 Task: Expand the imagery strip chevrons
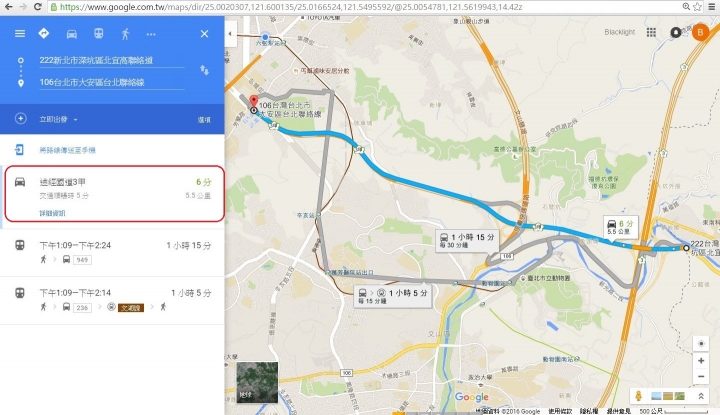[701, 396]
